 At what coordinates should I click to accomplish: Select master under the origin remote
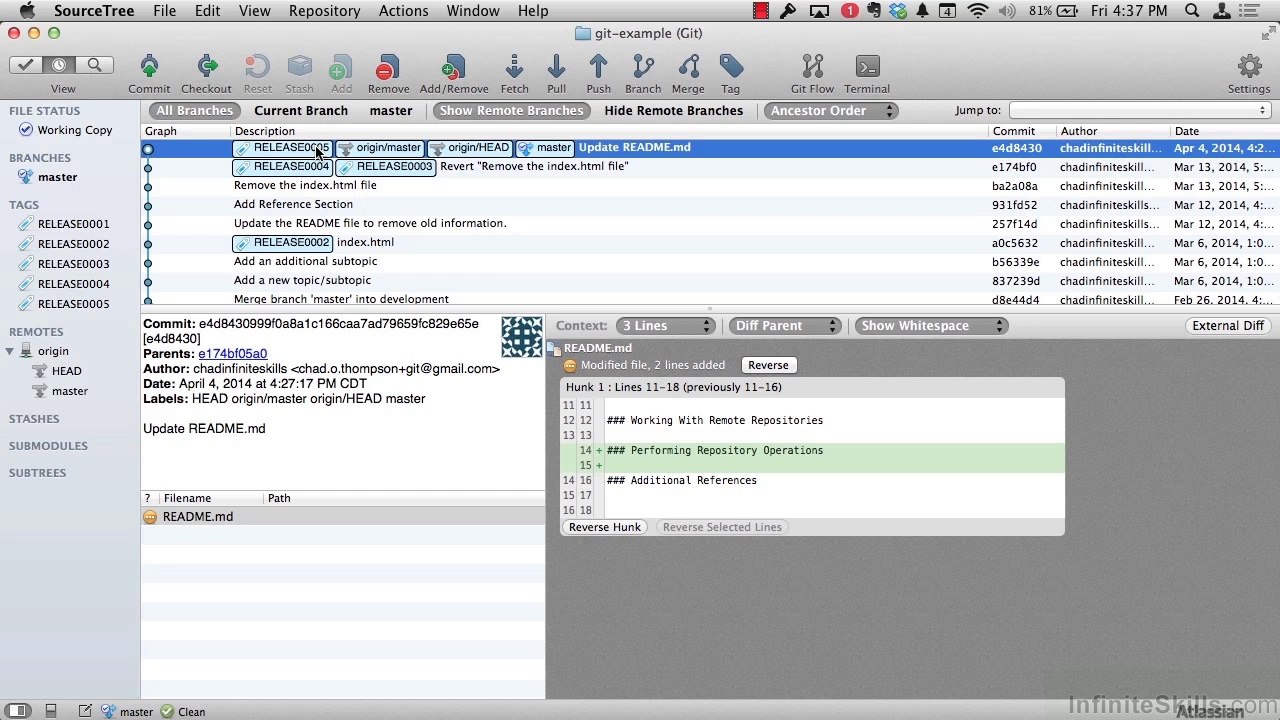click(70, 391)
